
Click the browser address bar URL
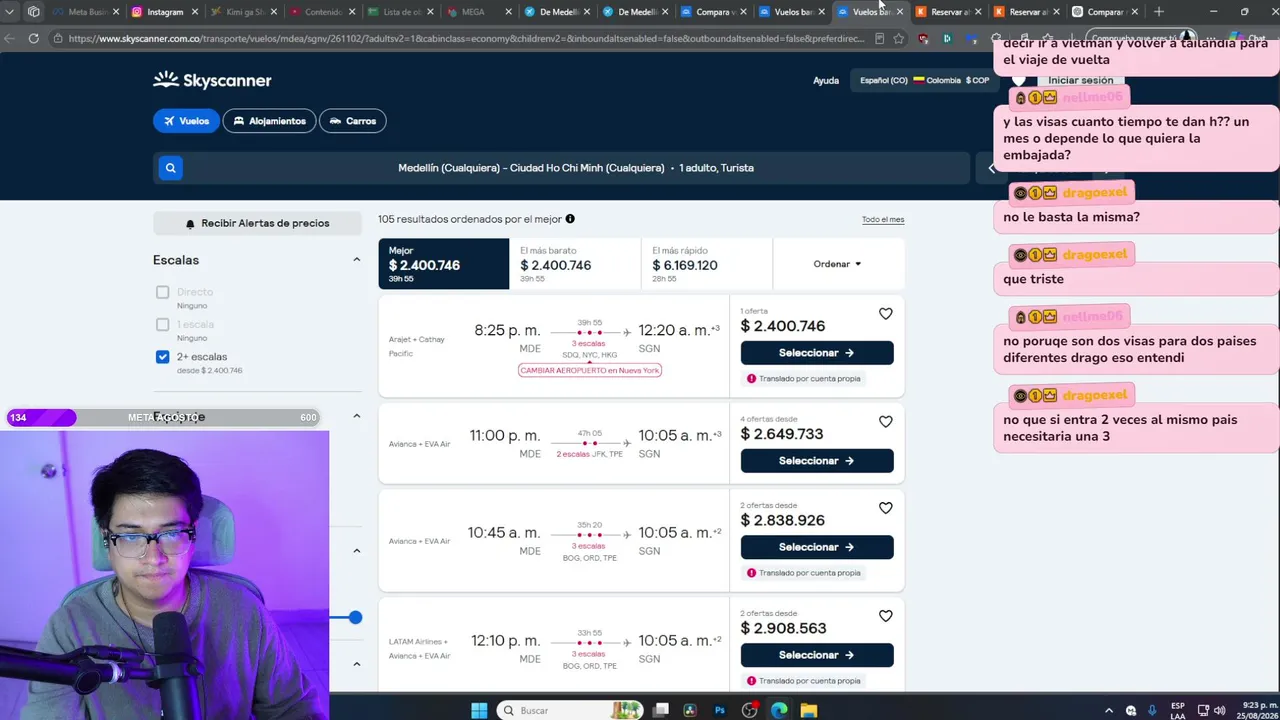466,38
